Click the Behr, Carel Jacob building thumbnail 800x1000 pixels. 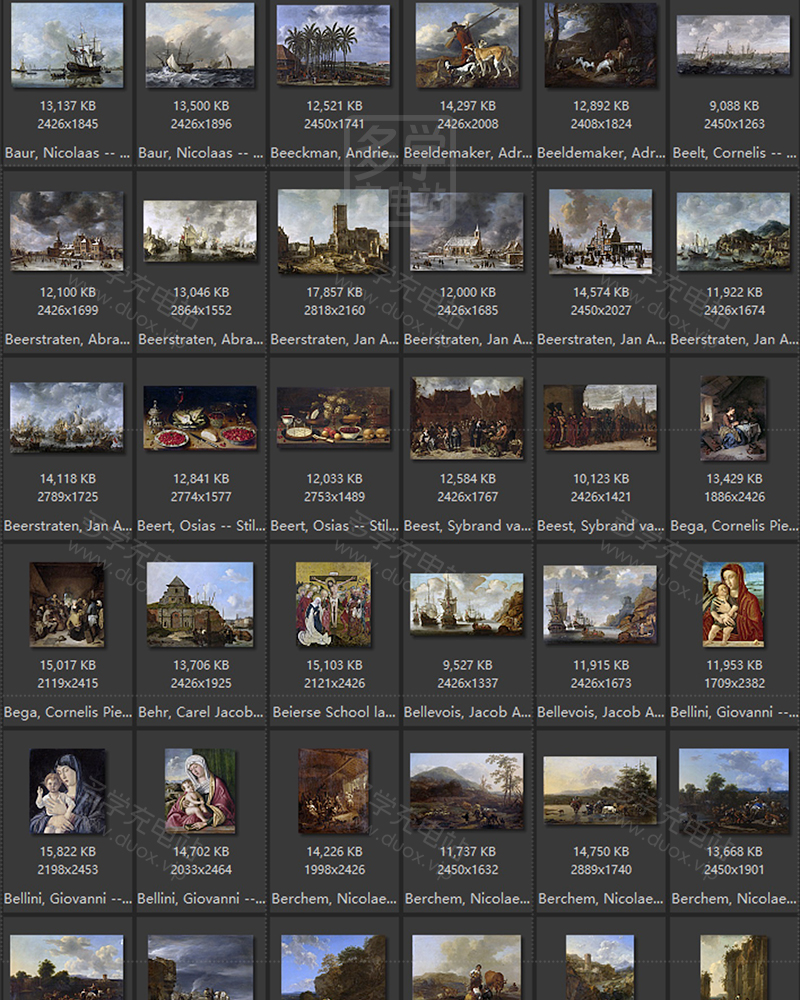[199, 604]
